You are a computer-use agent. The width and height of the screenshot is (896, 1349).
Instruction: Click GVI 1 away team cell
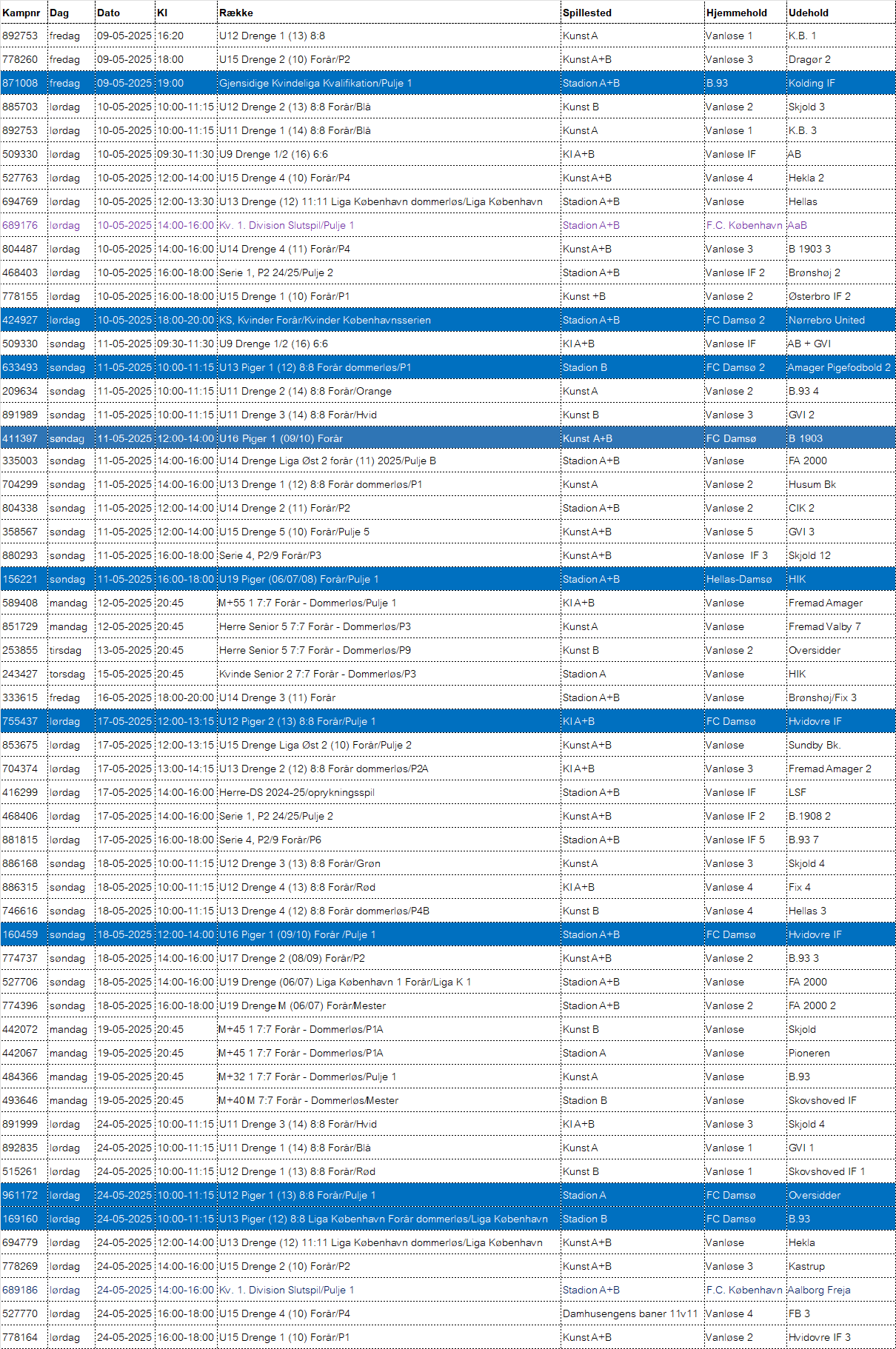(x=801, y=1148)
